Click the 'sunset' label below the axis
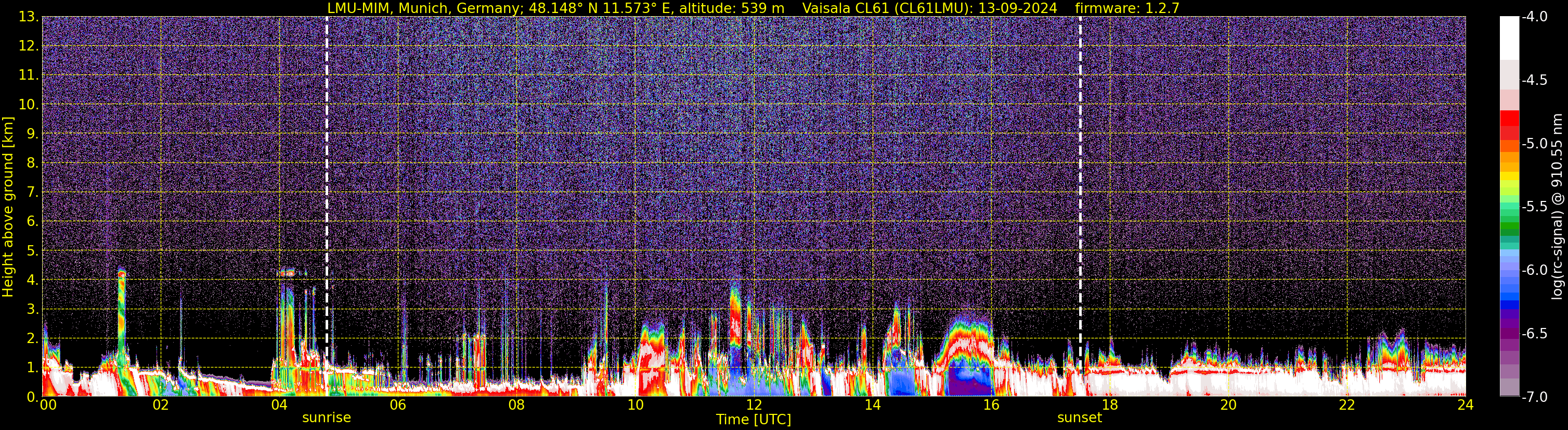 [1079, 418]
